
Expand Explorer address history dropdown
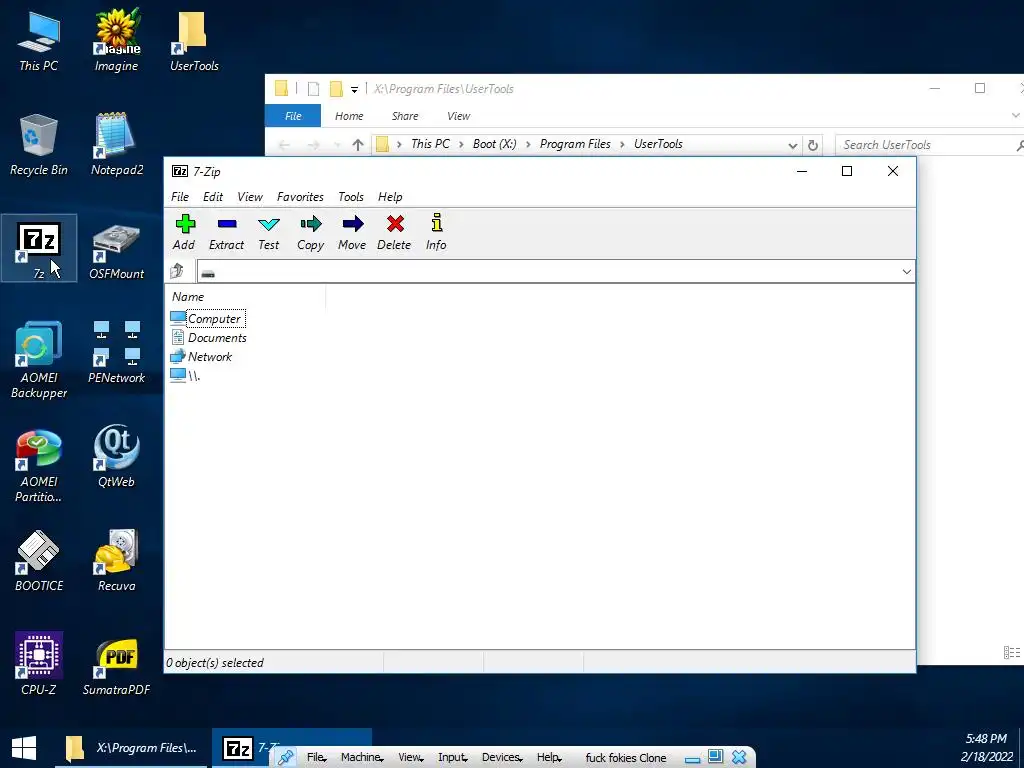[792, 145]
